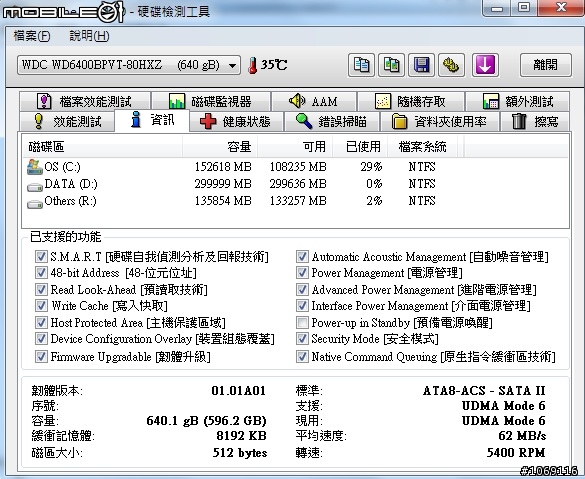Click capacity value 640.1 gB (596.2 GB)

(x=206, y=421)
